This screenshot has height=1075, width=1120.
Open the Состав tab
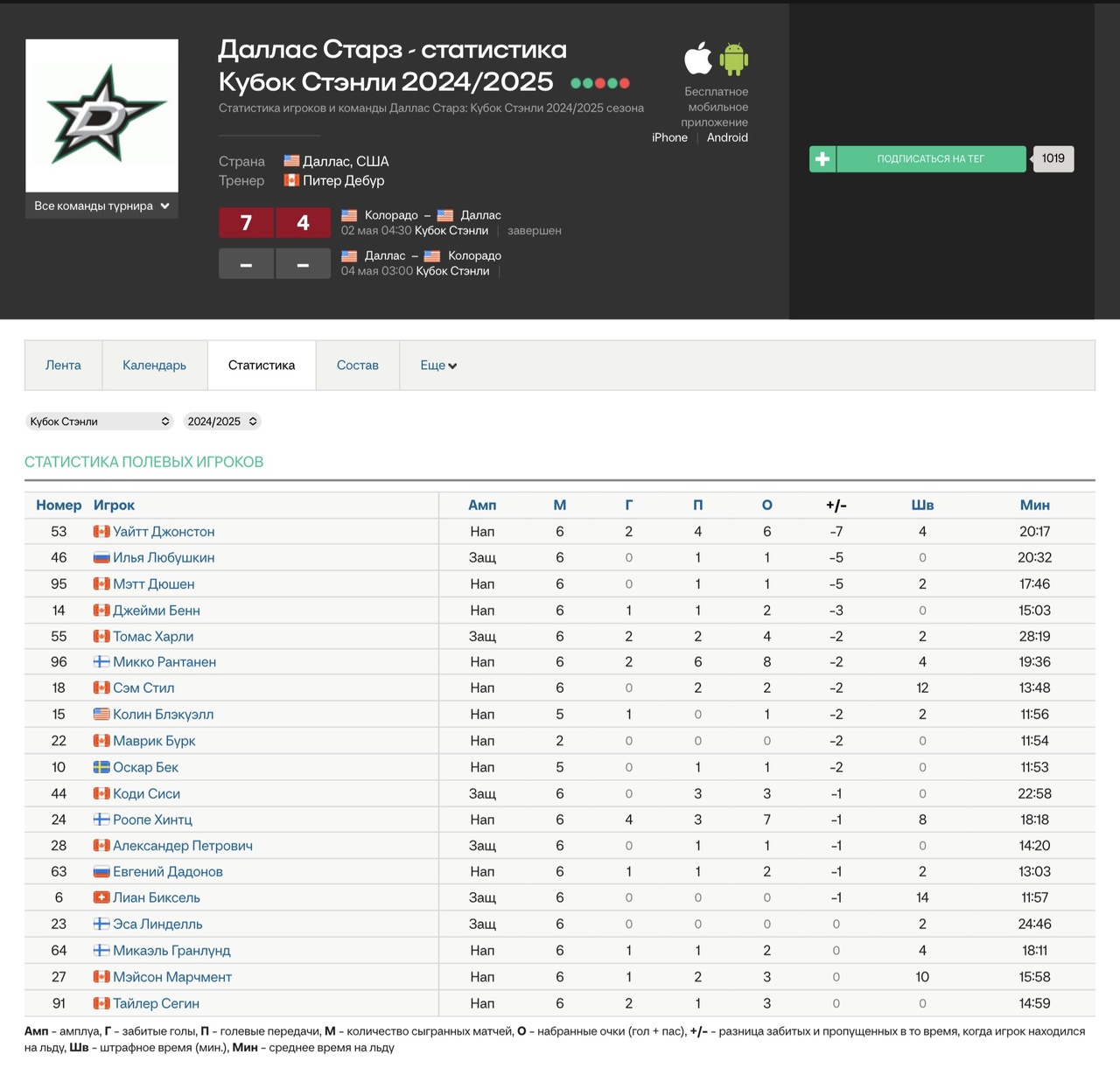click(x=357, y=366)
